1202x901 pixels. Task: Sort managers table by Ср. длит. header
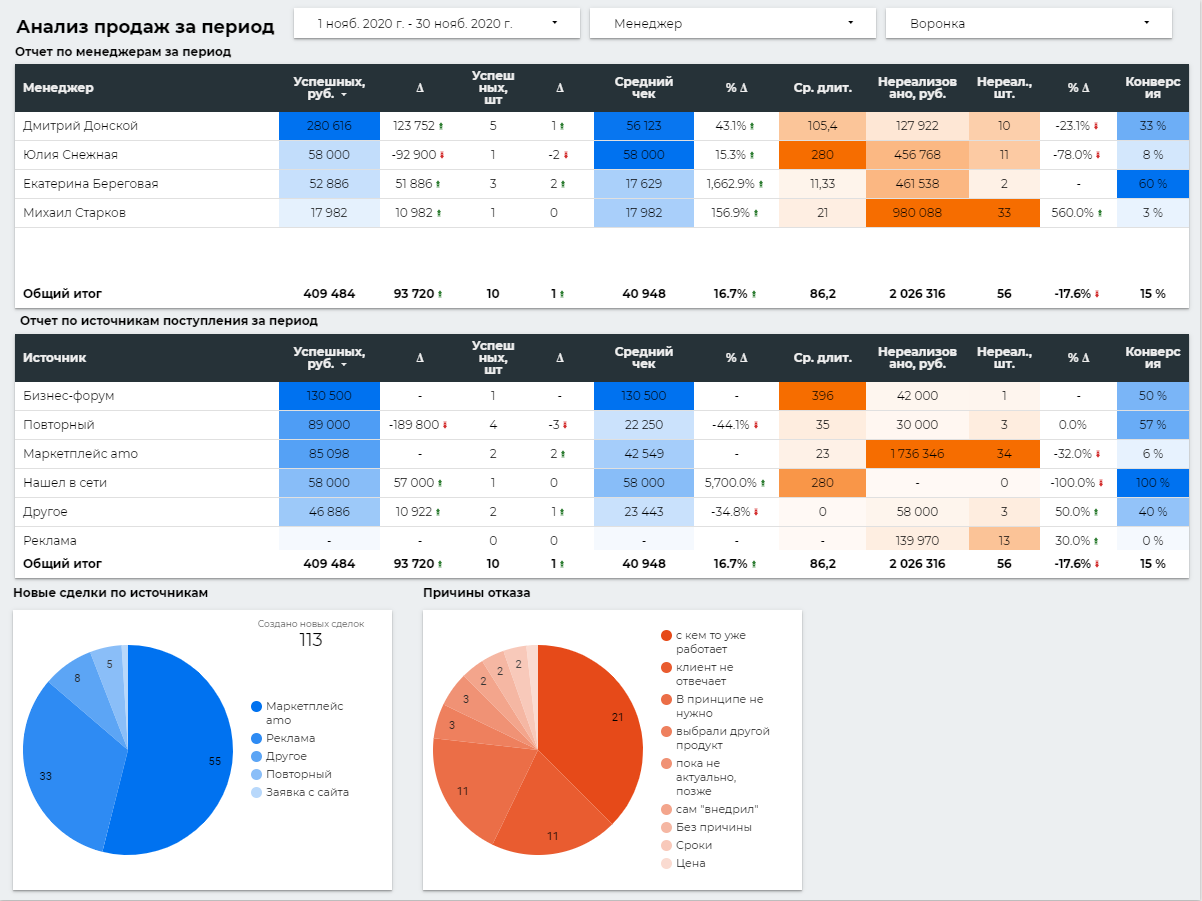tap(822, 88)
